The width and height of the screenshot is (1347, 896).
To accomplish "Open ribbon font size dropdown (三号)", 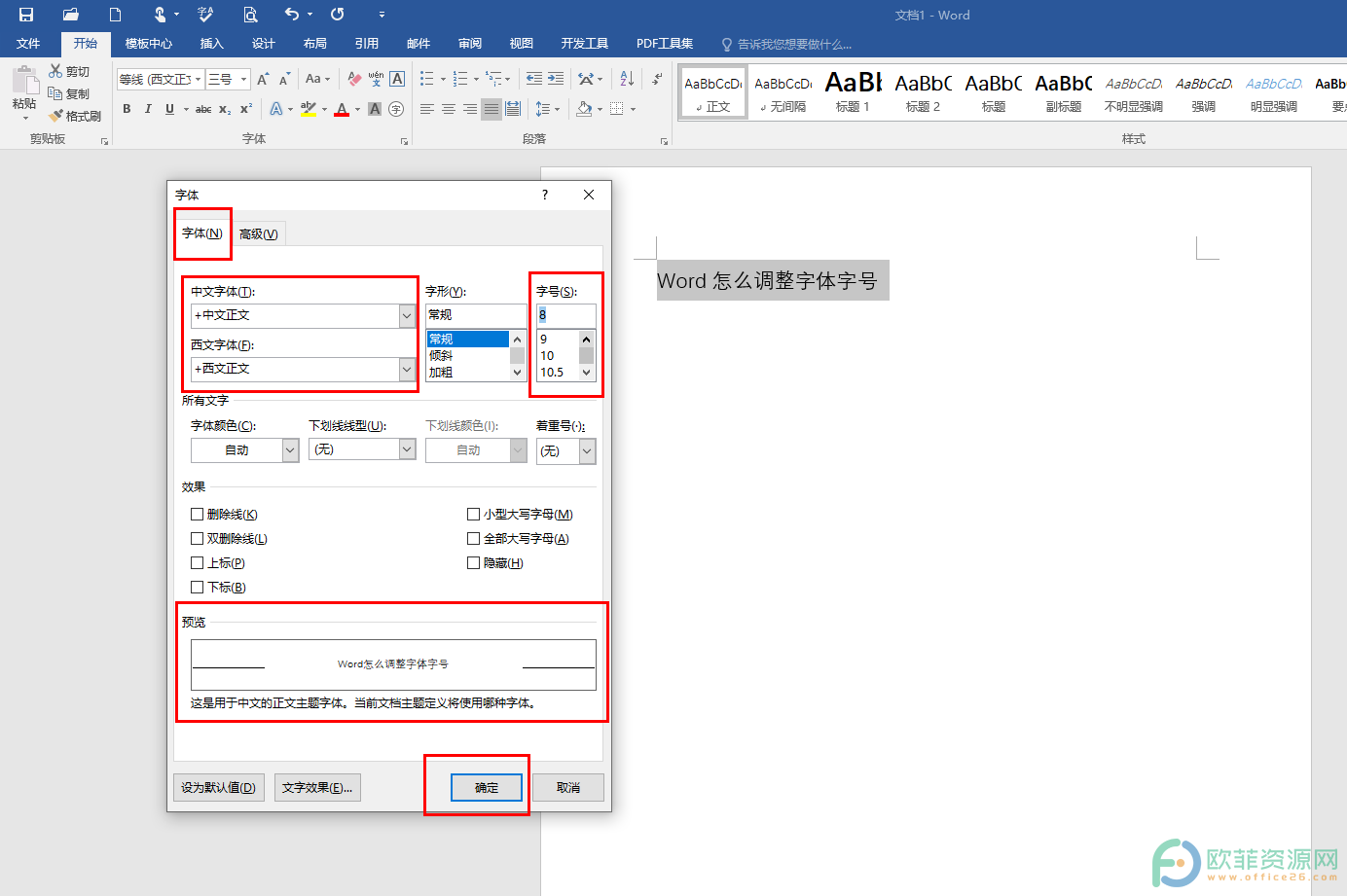I will 244,79.
